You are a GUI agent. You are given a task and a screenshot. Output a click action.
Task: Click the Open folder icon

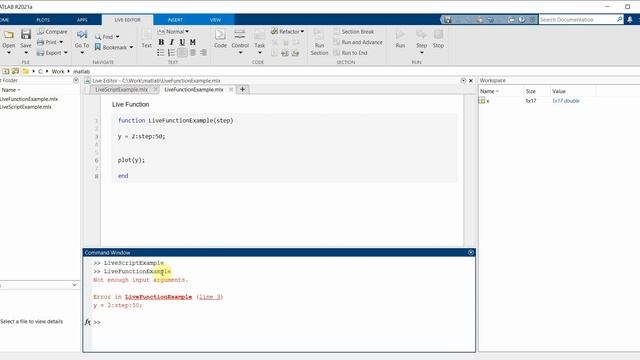9,35
